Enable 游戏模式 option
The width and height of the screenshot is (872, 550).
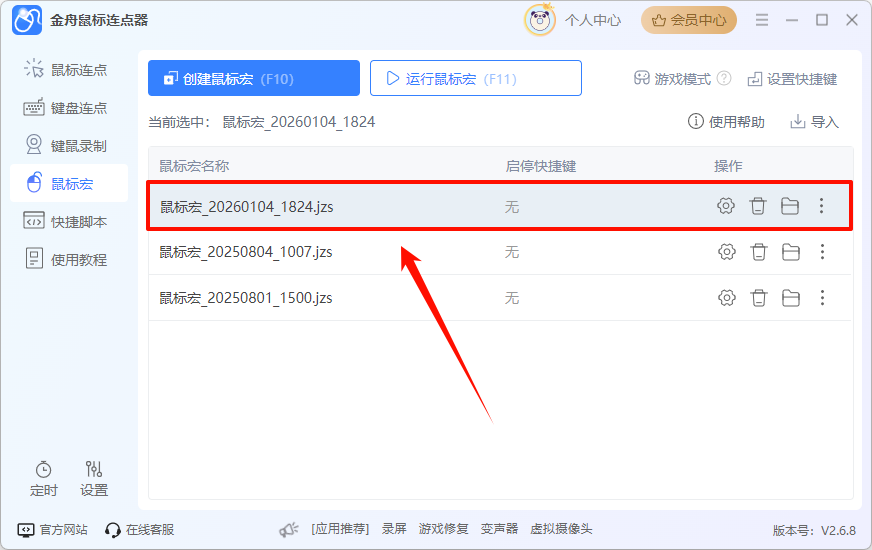672,79
